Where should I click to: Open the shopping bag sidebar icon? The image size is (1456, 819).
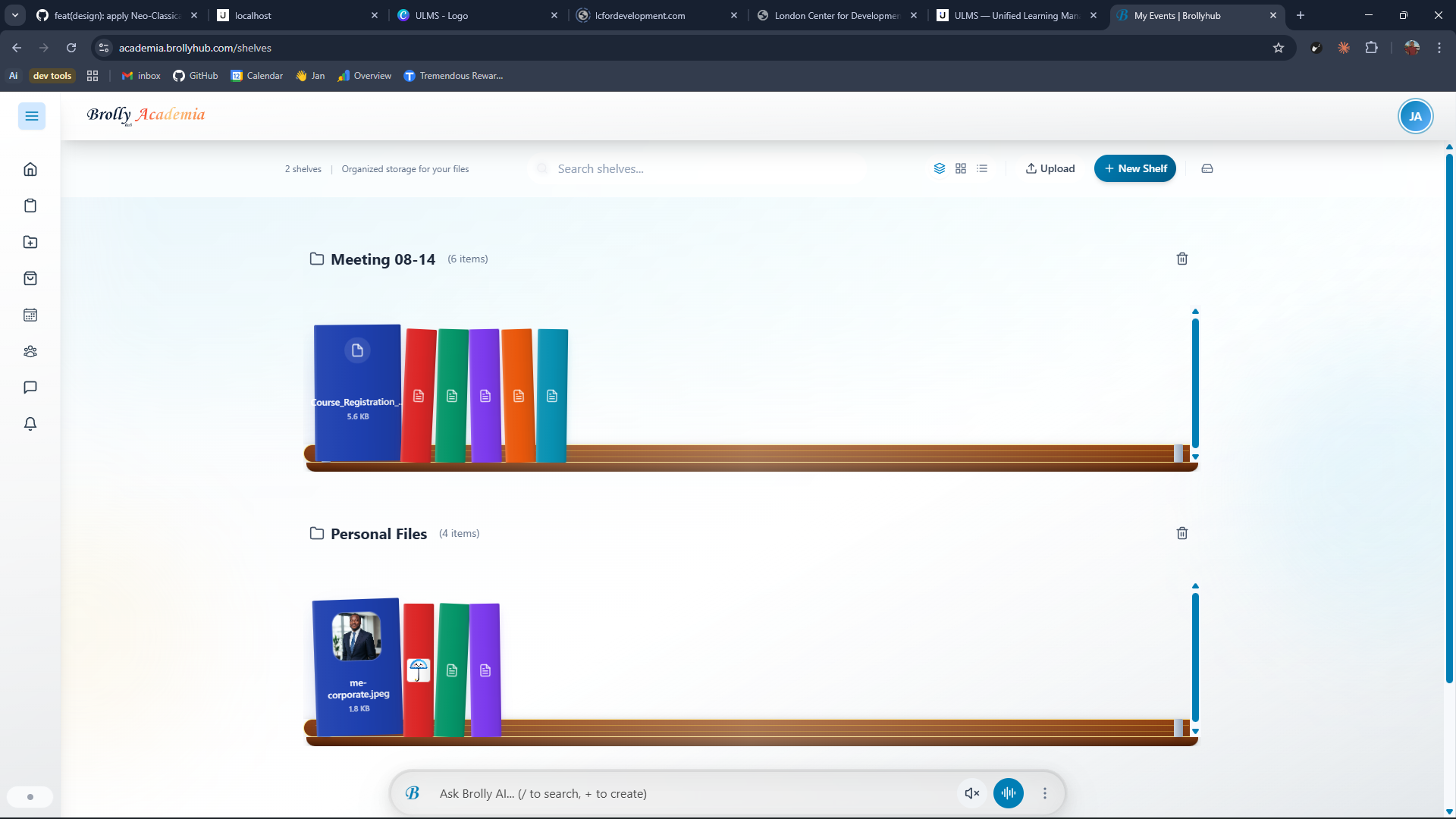coord(30,278)
